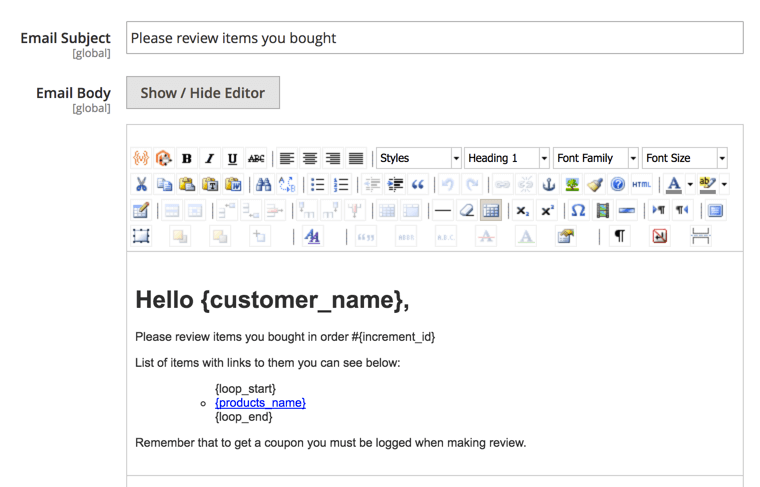Apply subscript formatting
760x487 pixels.
coord(522,210)
